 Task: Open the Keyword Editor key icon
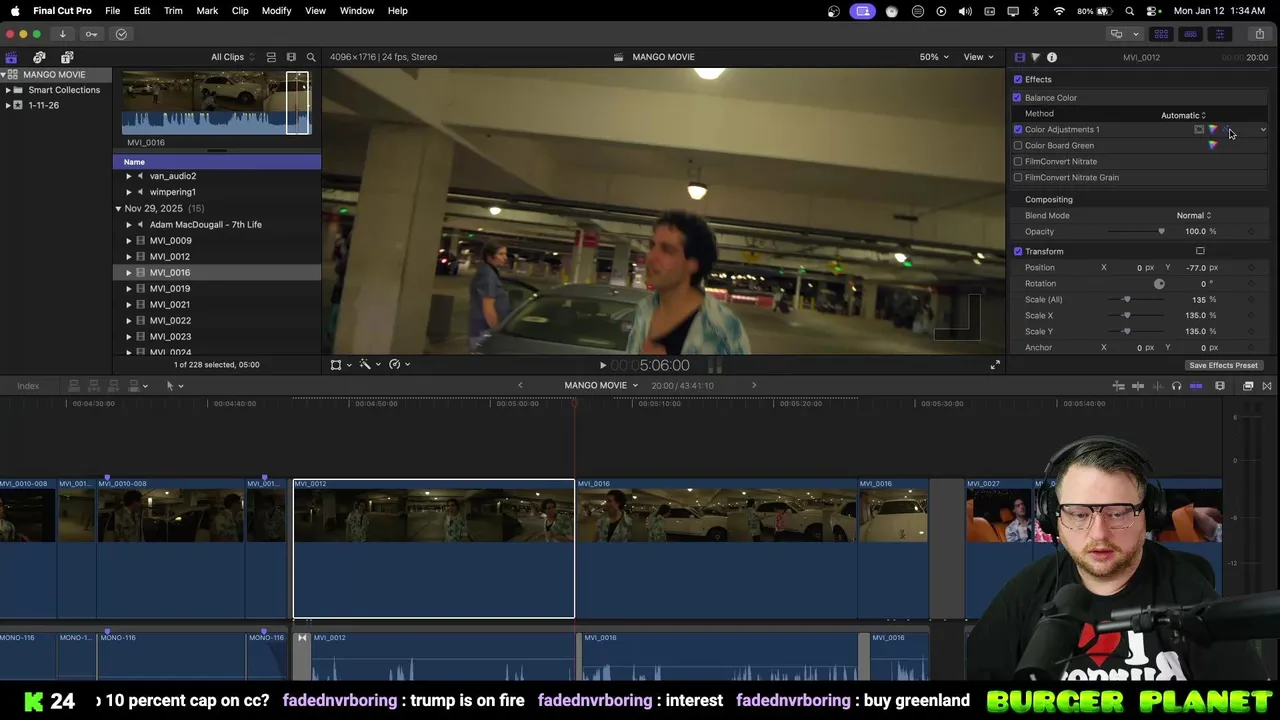(x=91, y=34)
